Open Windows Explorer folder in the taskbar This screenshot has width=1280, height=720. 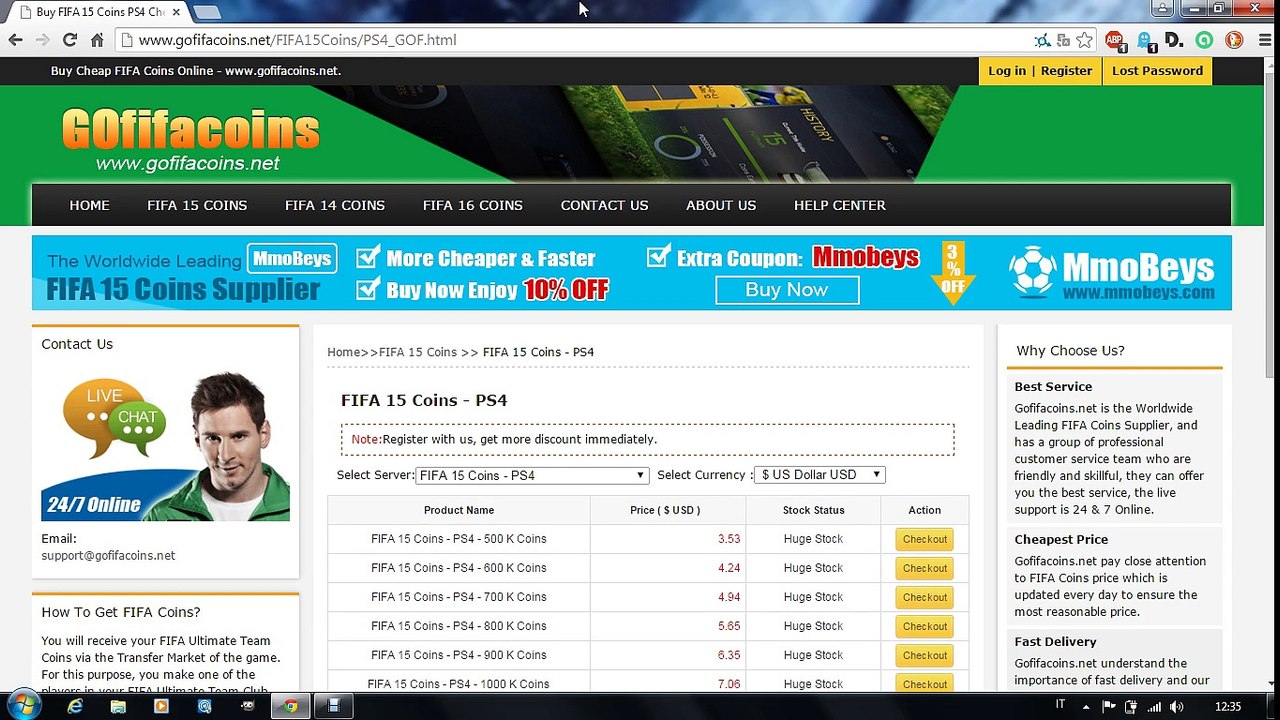click(x=118, y=706)
